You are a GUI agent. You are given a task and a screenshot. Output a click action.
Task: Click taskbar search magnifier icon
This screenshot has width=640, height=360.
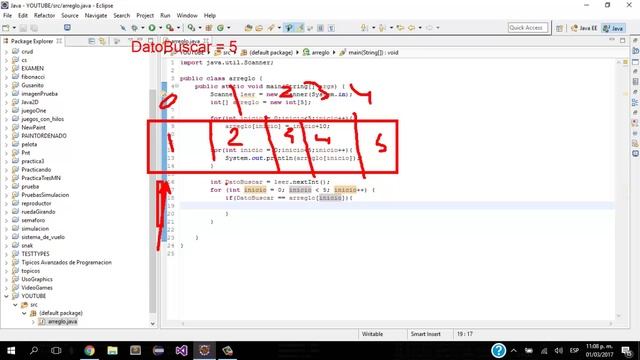(34, 351)
